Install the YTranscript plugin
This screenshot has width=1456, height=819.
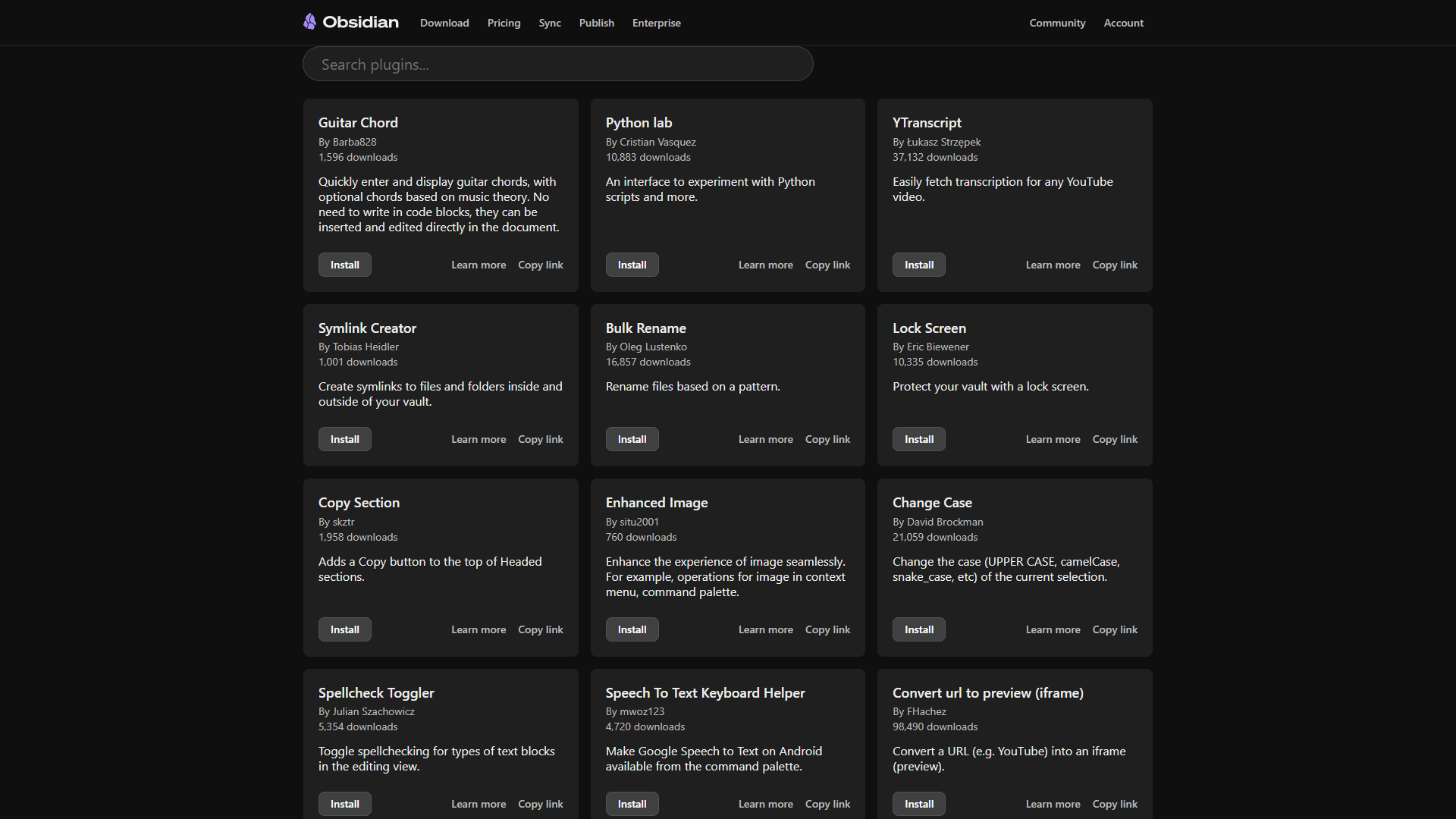tap(919, 265)
